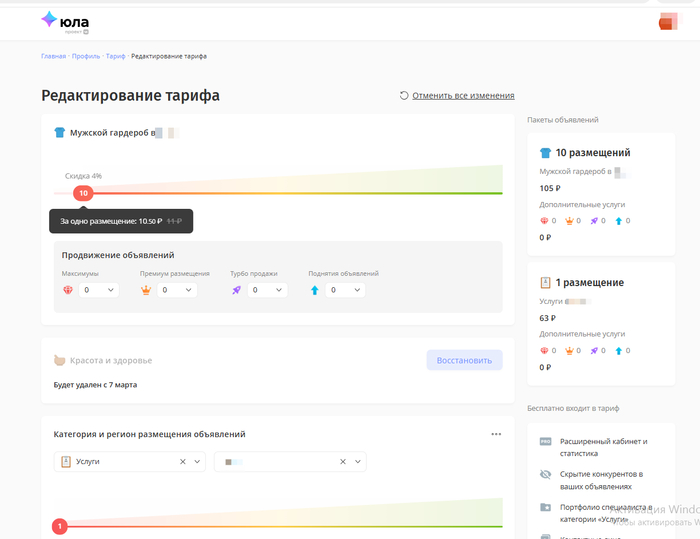Viewport: 700px width, 539px height.
Task: Click crown icon in 10 размещений card
Action: [x=569, y=221]
